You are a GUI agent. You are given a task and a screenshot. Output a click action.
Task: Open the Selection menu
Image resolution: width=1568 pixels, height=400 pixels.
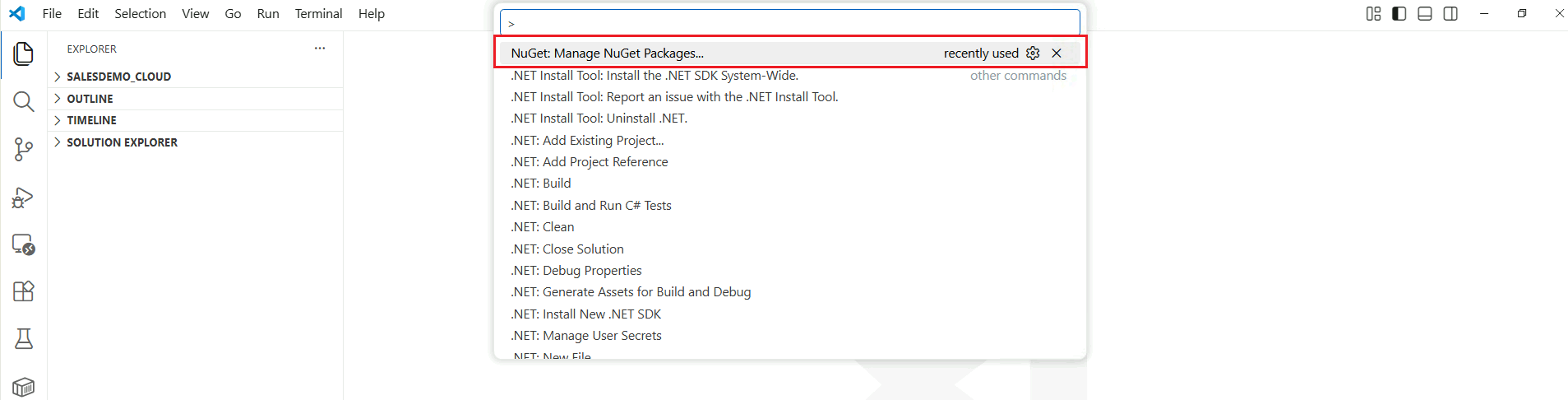pyautogui.click(x=140, y=14)
